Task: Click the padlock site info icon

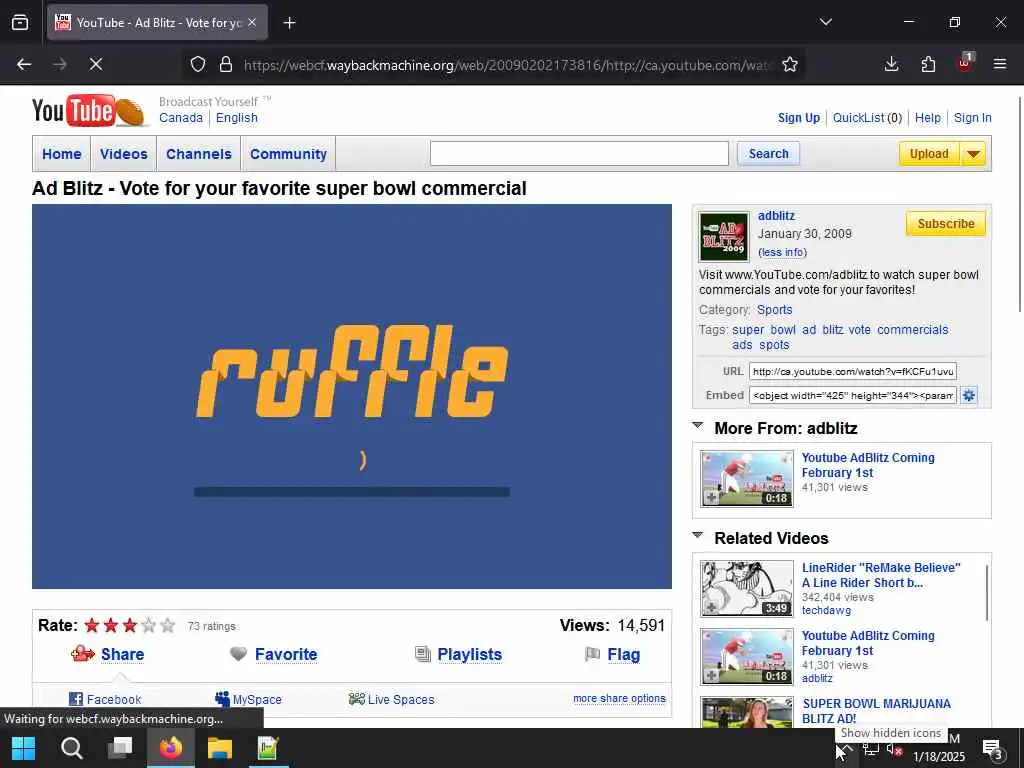Action: pos(226,64)
